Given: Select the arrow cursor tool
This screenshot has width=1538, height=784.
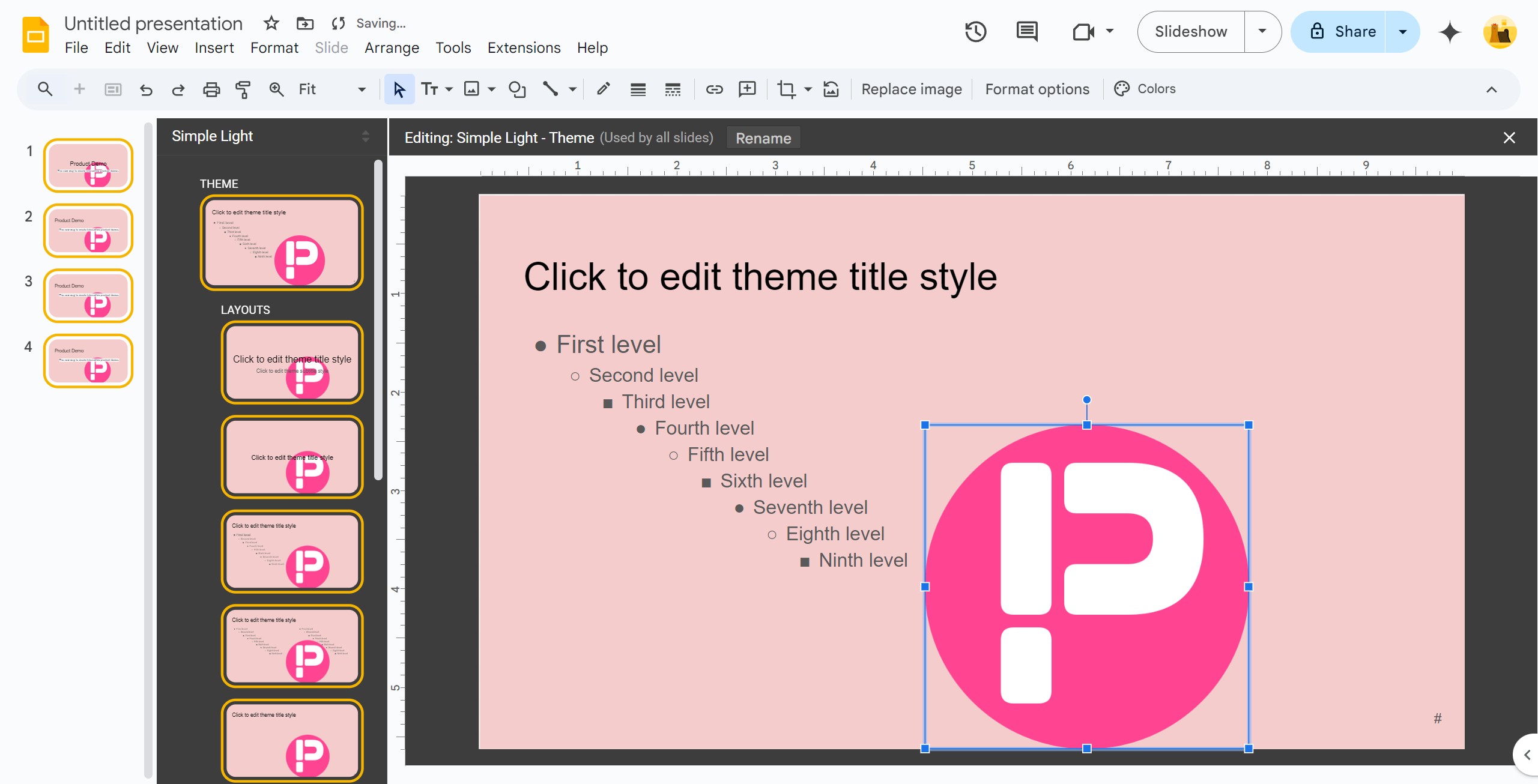Looking at the screenshot, I should (399, 89).
